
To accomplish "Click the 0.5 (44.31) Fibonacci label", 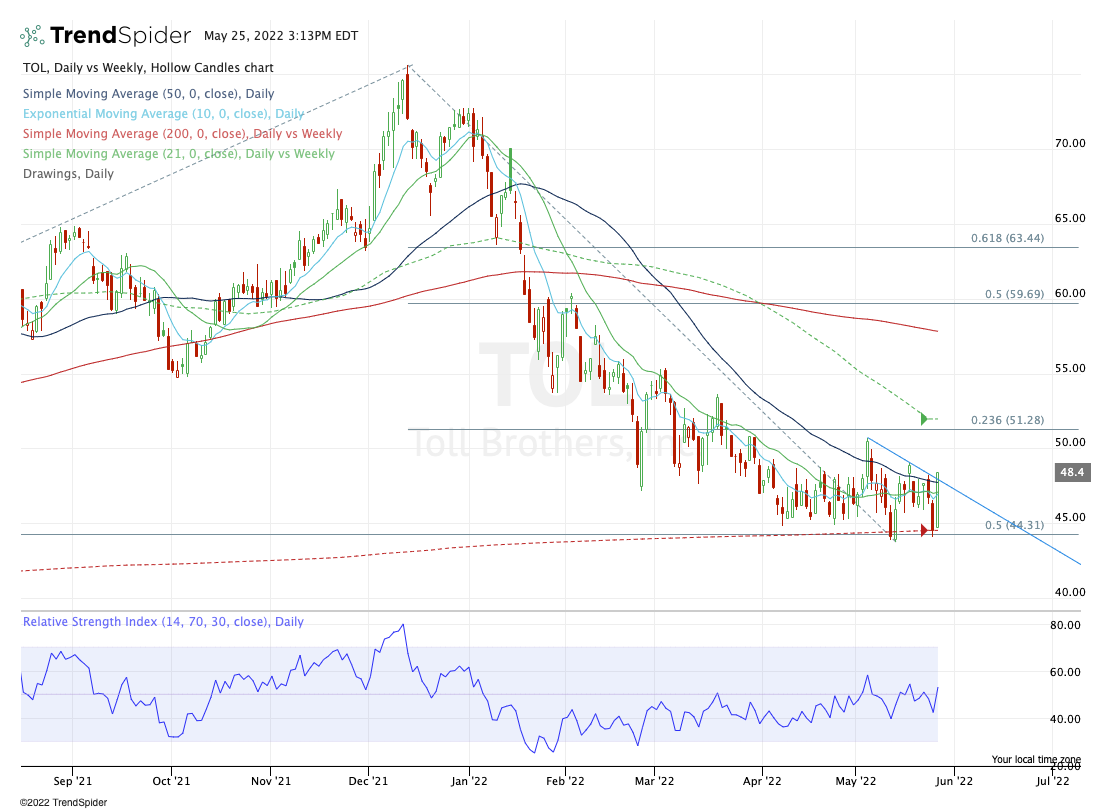I will click(x=1015, y=525).
